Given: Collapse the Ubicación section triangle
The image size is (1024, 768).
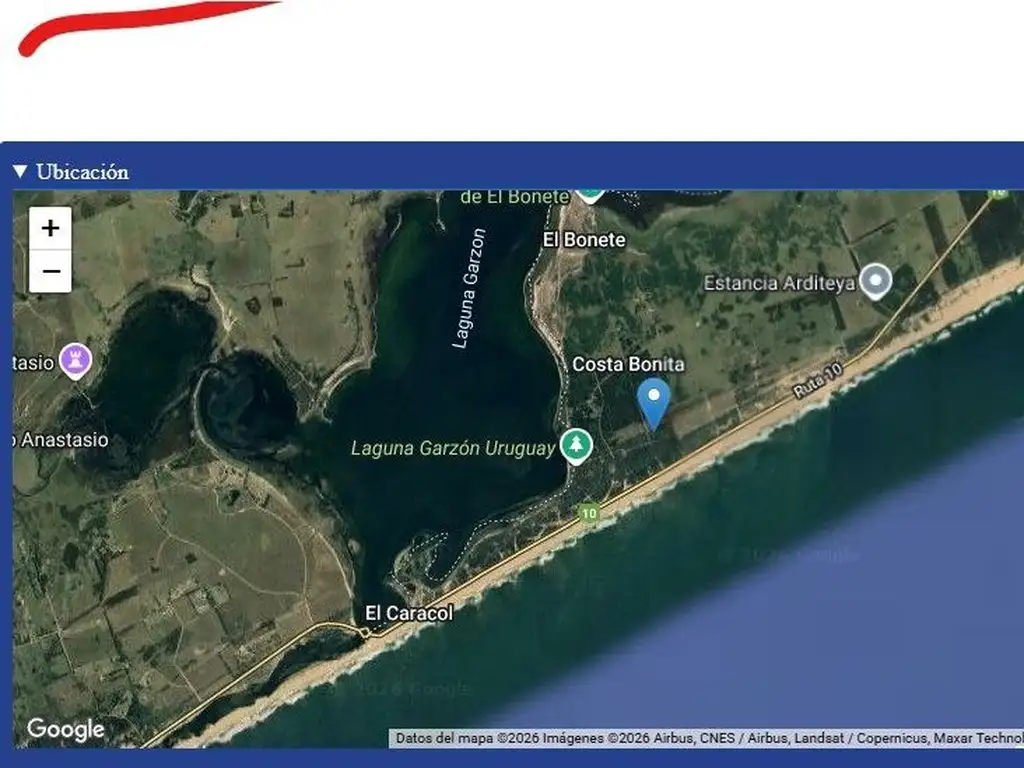Looking at the screenshot, I should point(20,172).
